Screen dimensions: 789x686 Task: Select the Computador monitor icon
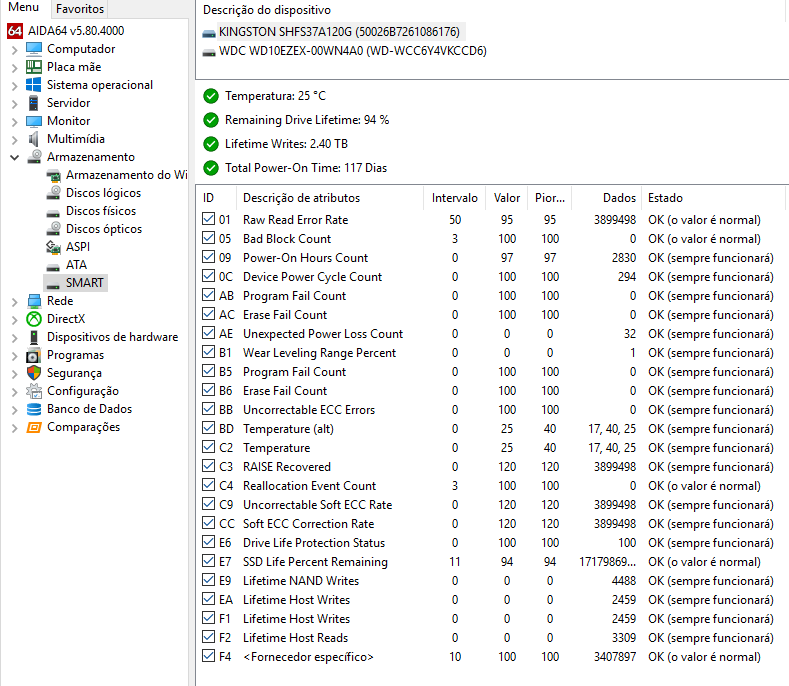tap(34, 49)
